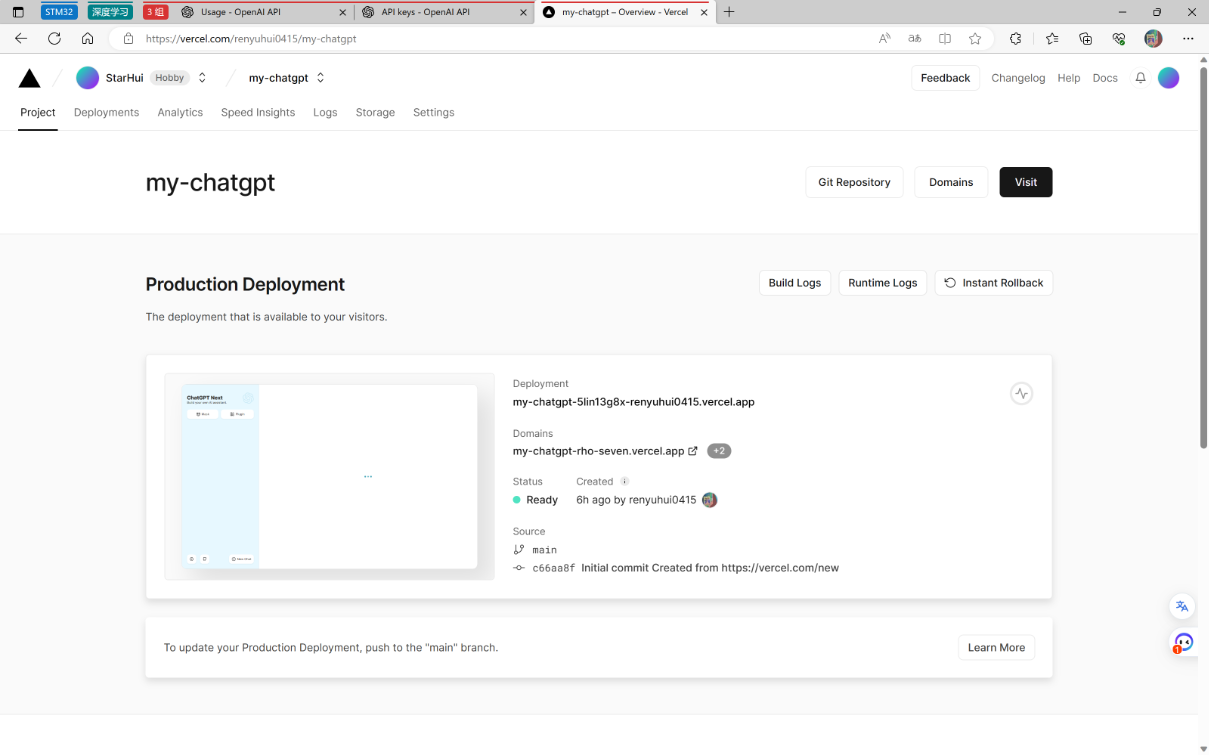Open the deployment preview thumbnail

tap(329, 476)
